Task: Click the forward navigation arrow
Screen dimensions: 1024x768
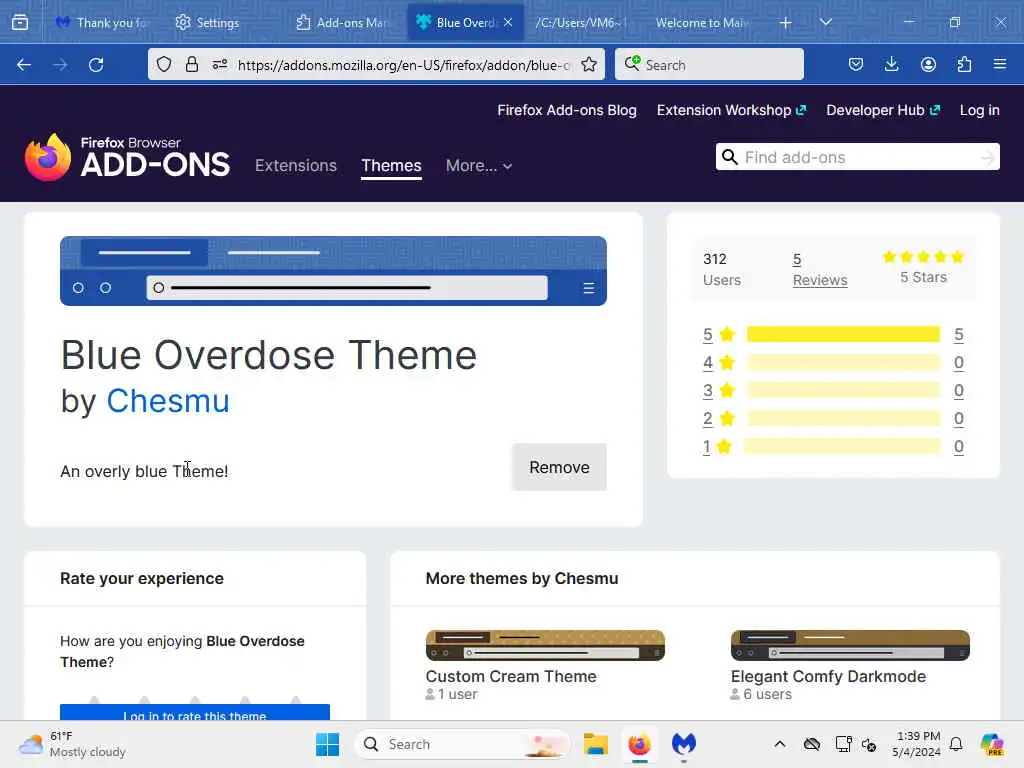Action: click(x=60, y=65)
